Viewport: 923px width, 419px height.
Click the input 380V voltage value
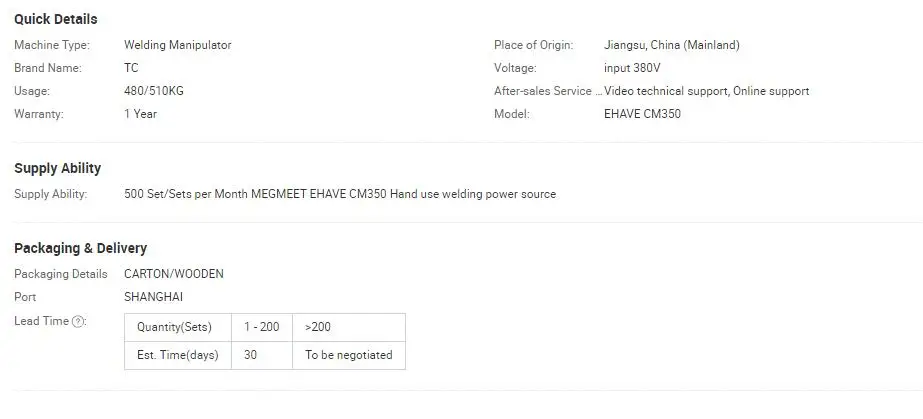pos(632,68)
